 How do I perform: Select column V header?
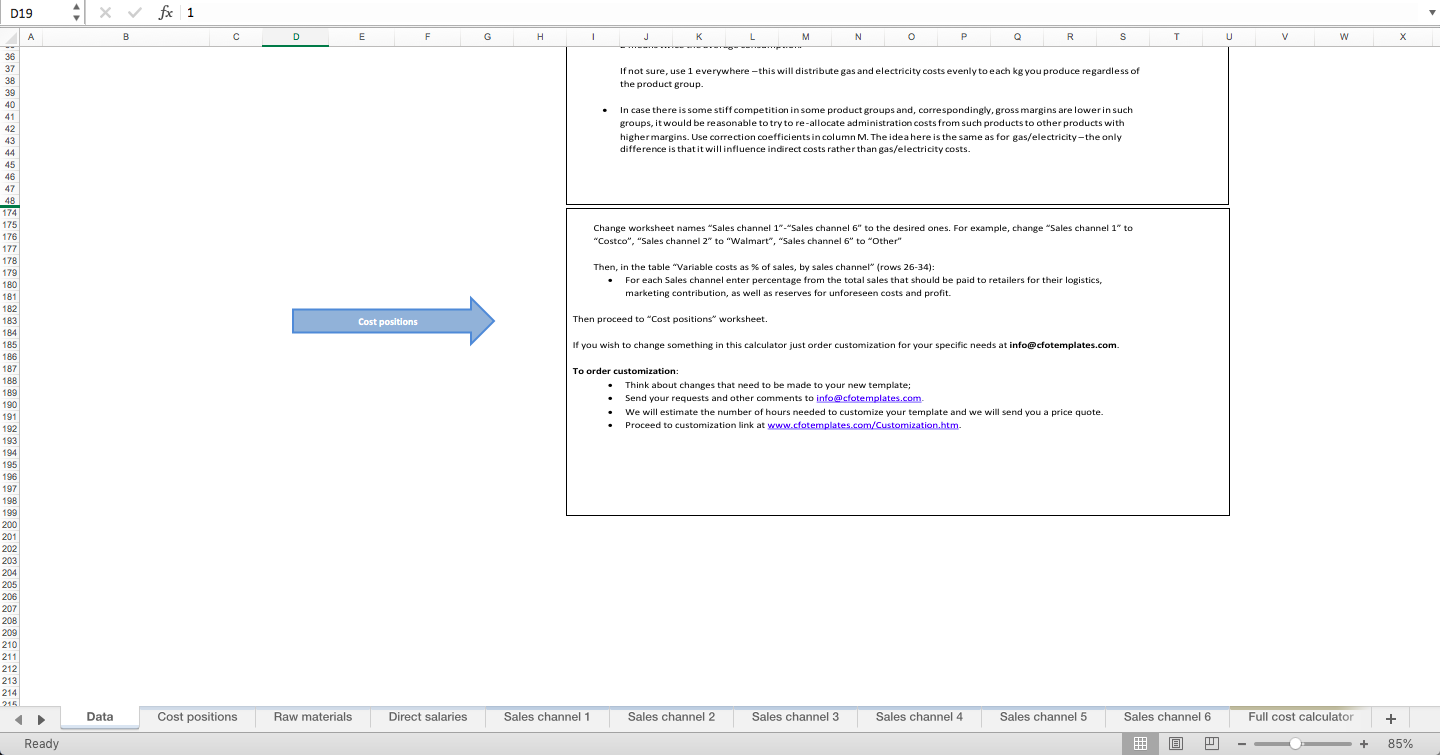[1284, 37]
